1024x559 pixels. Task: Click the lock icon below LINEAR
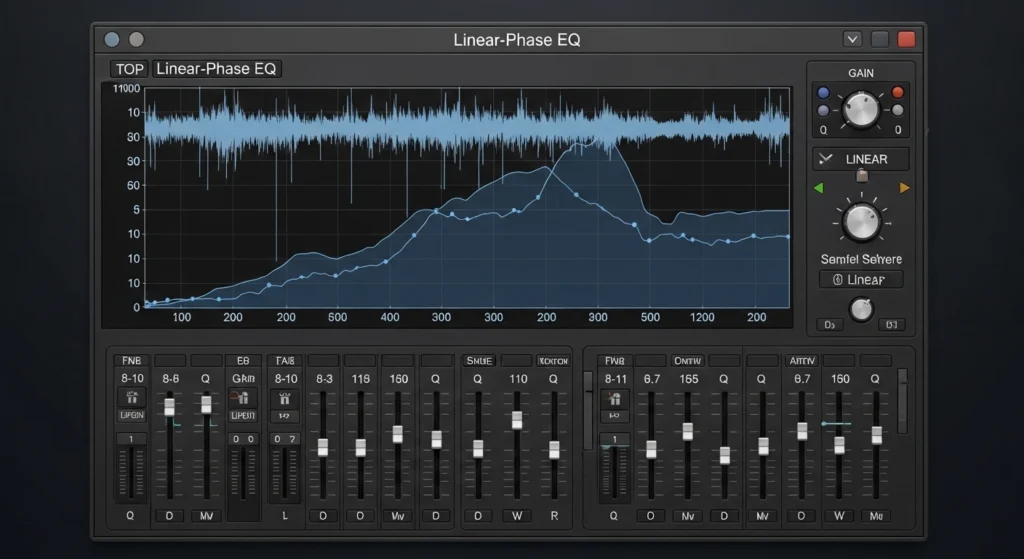[x=862, y=175]
